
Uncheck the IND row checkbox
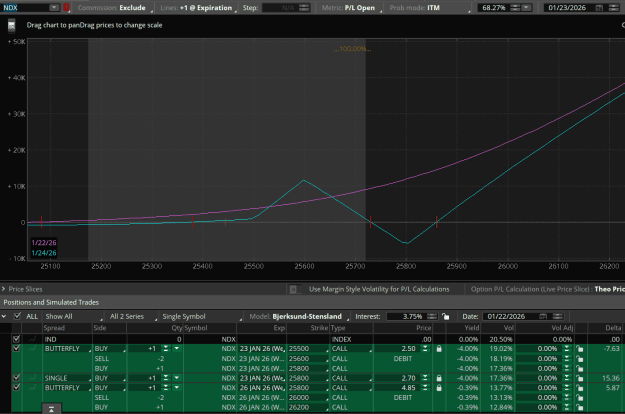coord(16,339)
